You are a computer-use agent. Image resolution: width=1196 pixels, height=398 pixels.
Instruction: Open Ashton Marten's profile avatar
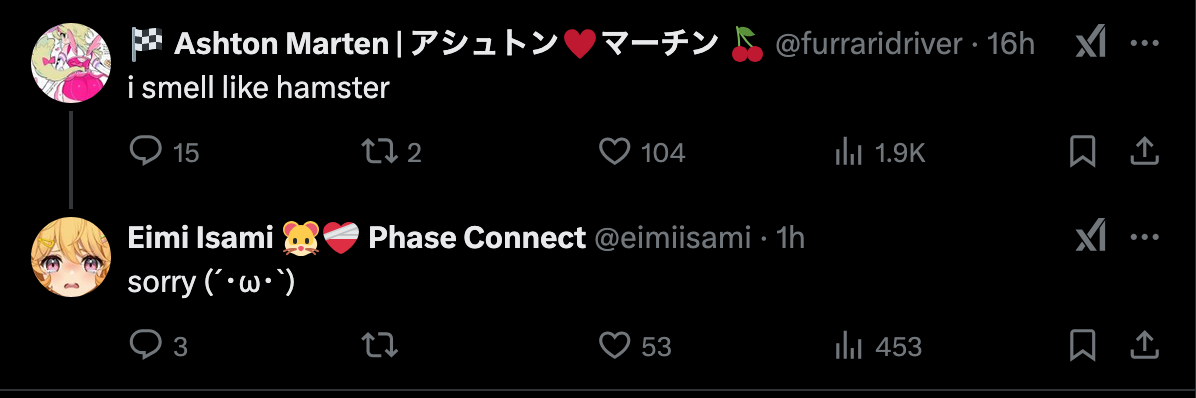70,63
